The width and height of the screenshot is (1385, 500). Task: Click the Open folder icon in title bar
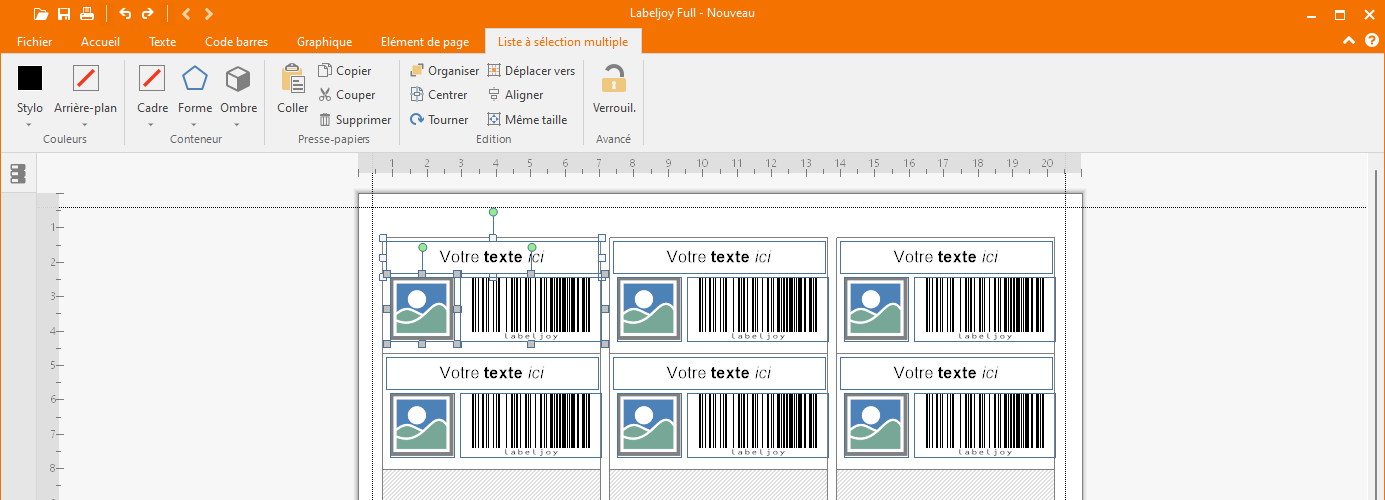coord(40,14)
